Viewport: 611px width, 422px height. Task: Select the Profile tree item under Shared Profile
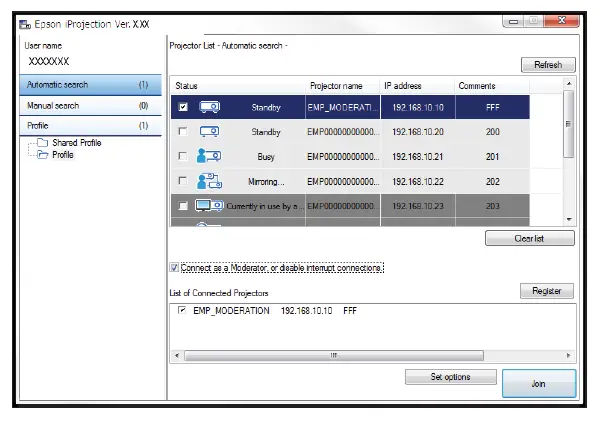[x=63, y=155]
